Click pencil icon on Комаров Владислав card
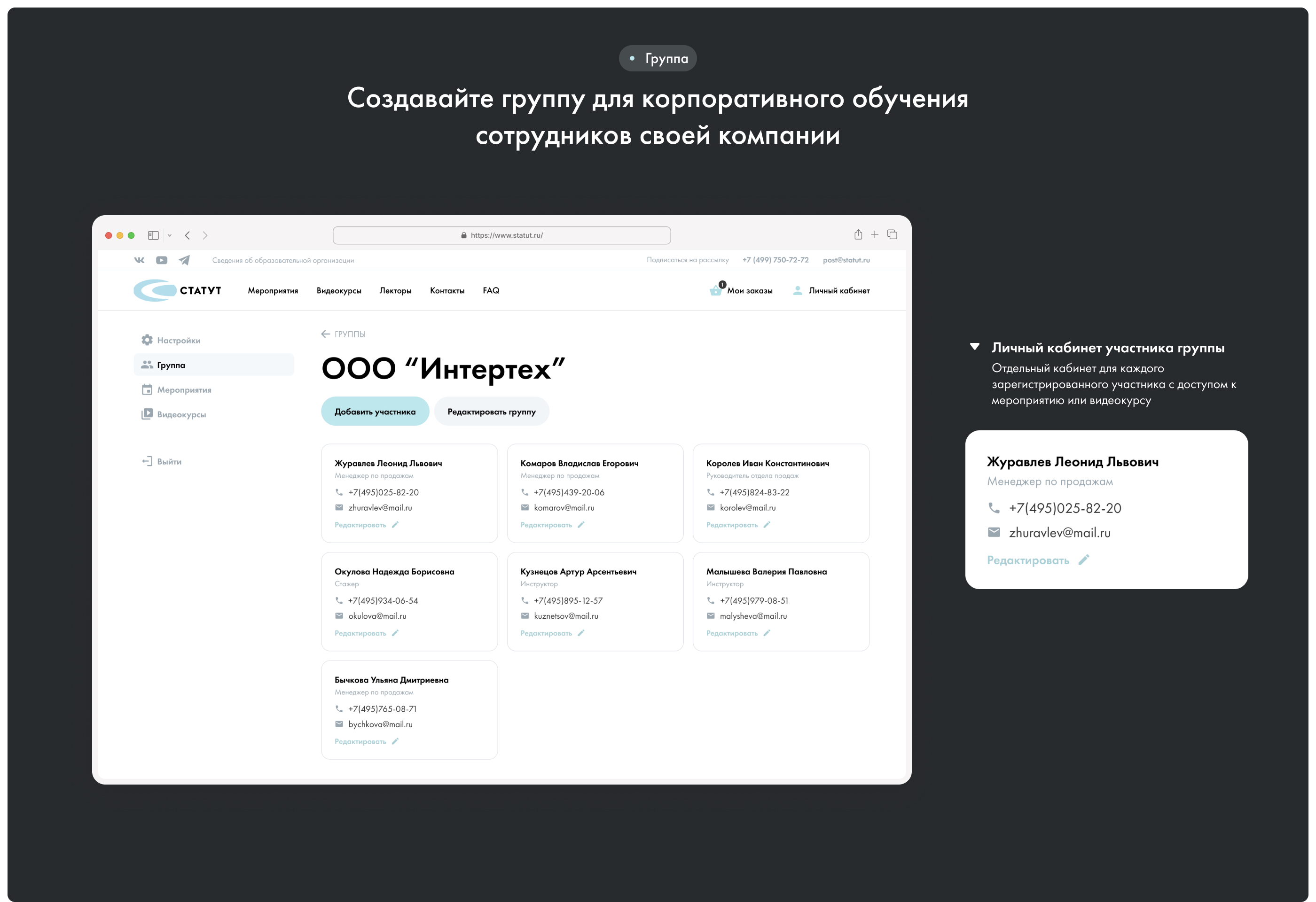1316x902 pixels. tap(581, 525)
